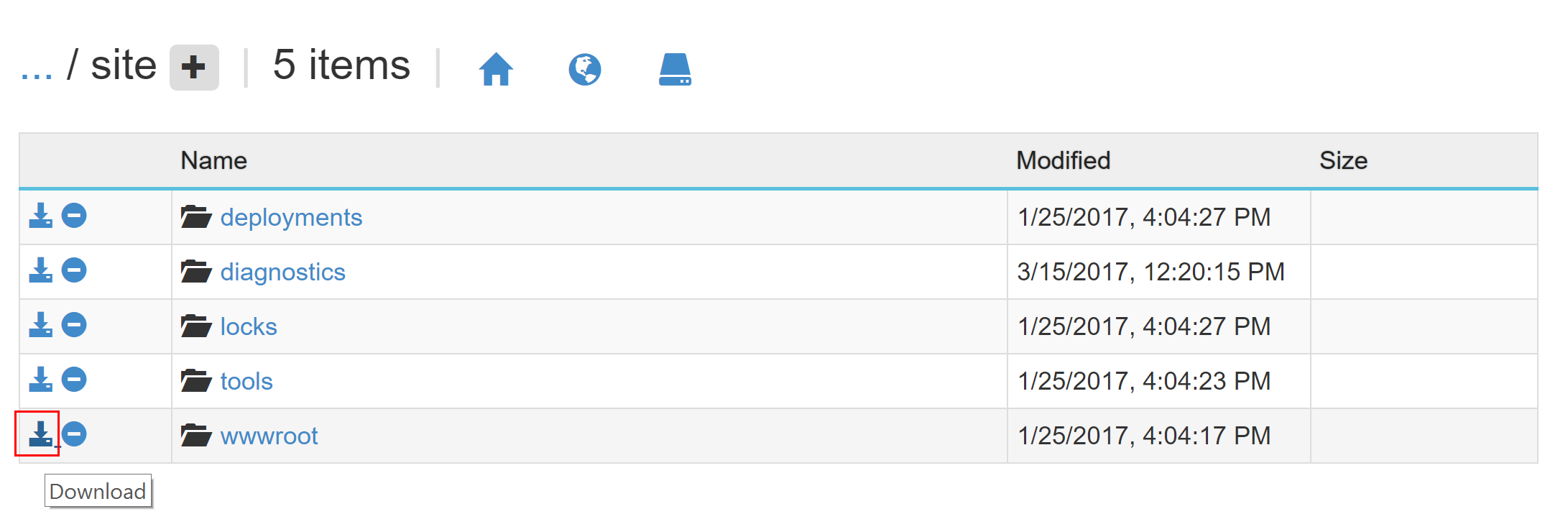The height and width of the screenshot is (532, 1568).
Task: Download the locks folder
Action: click(40, 325)
